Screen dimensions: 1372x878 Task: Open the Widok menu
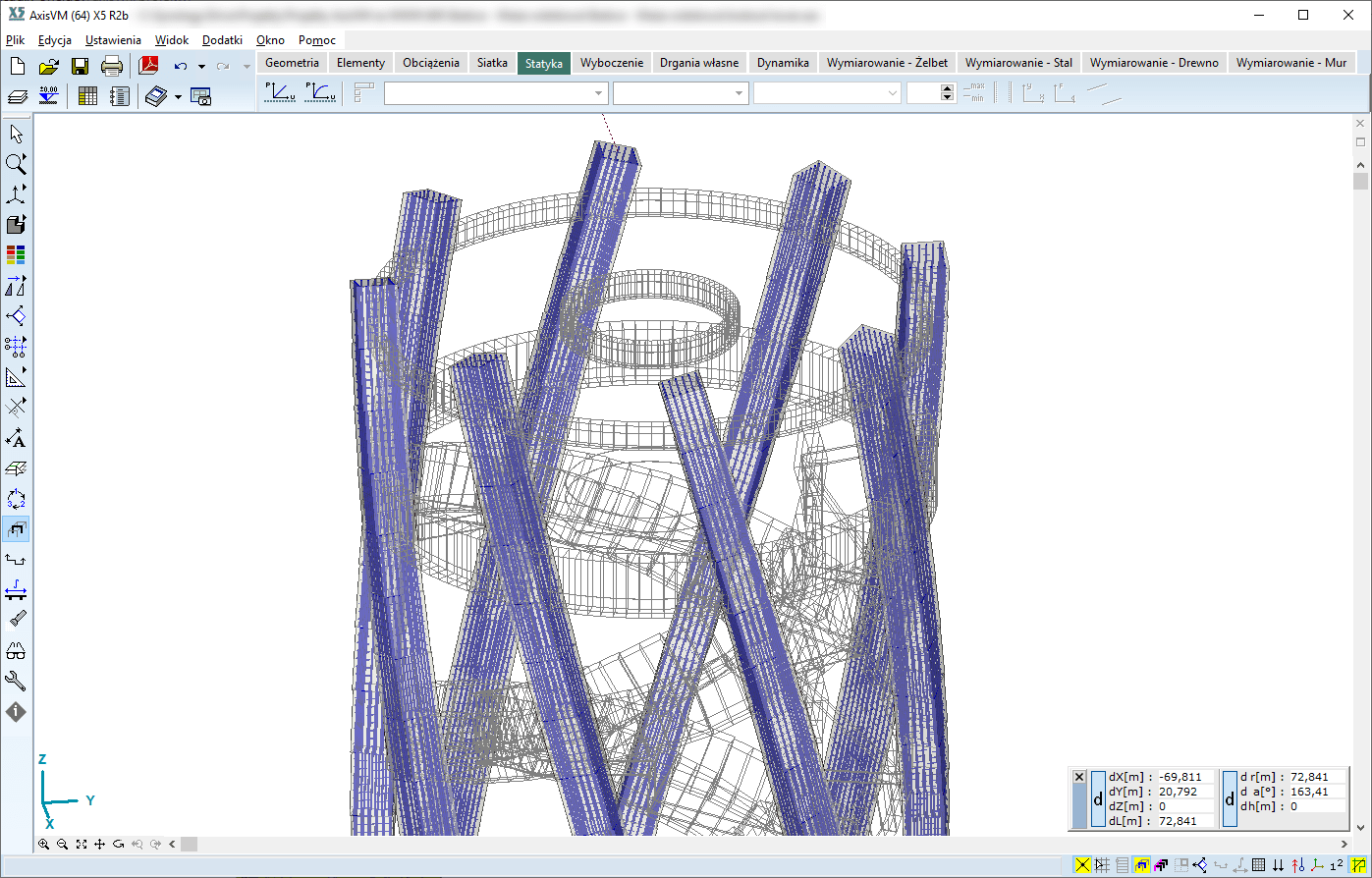tap(171, 40)
